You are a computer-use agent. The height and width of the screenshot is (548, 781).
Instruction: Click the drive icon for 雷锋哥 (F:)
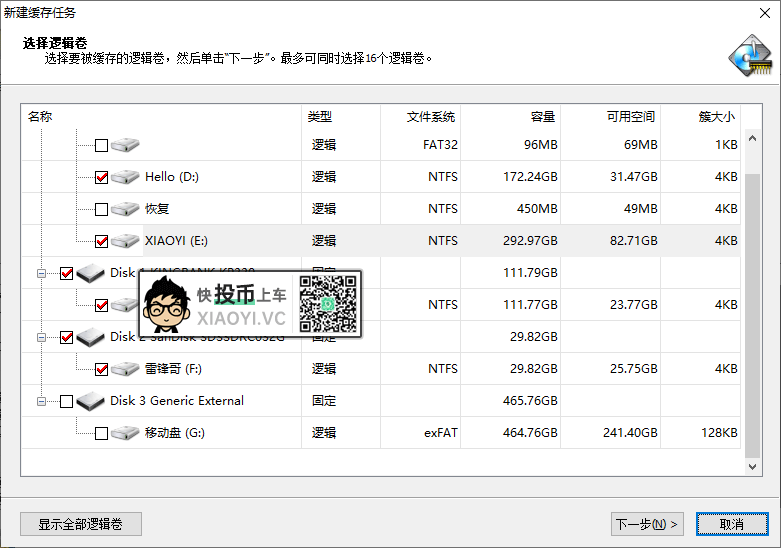click(125, 369)
